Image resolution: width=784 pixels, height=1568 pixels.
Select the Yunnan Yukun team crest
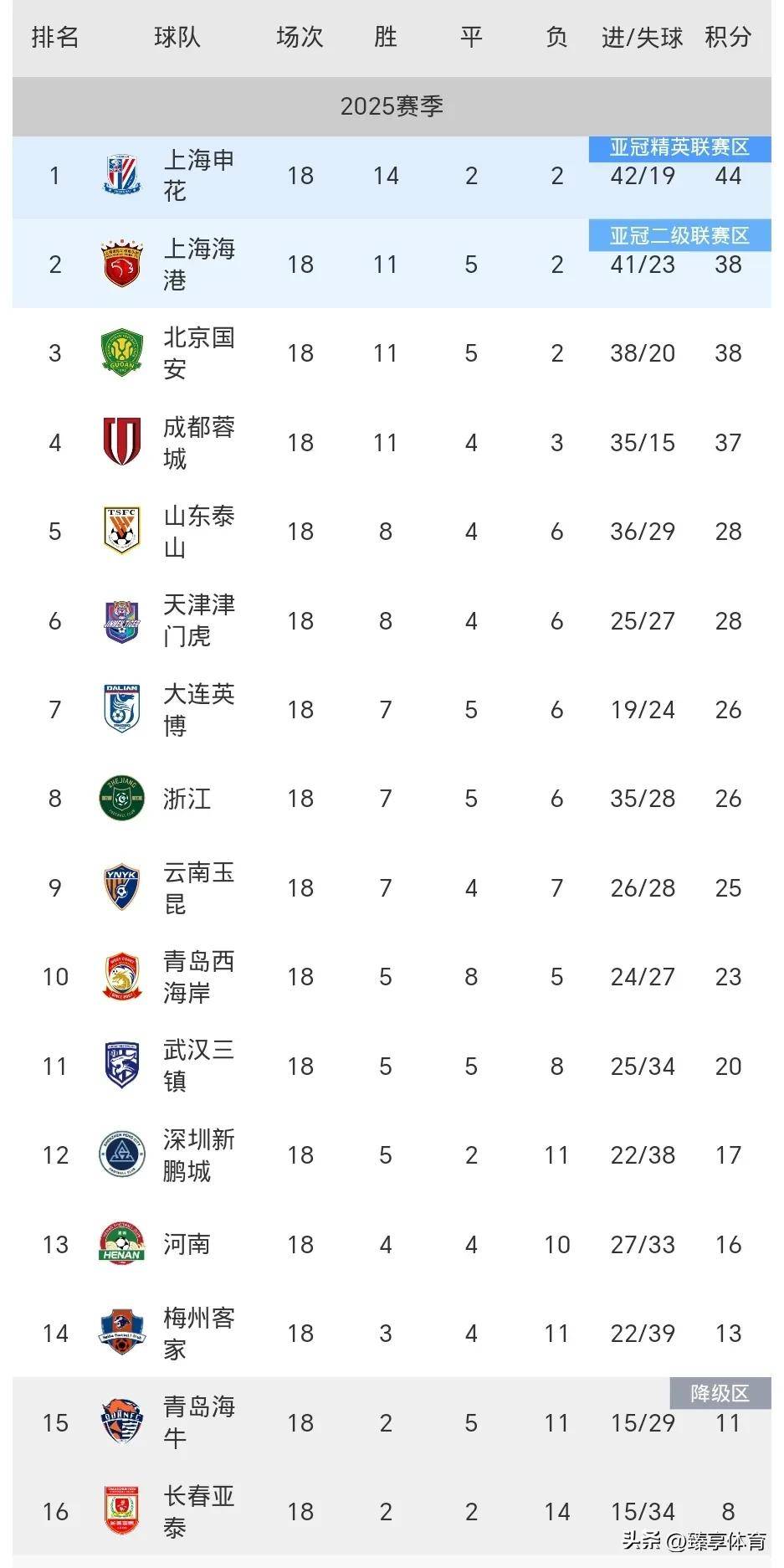122,887
